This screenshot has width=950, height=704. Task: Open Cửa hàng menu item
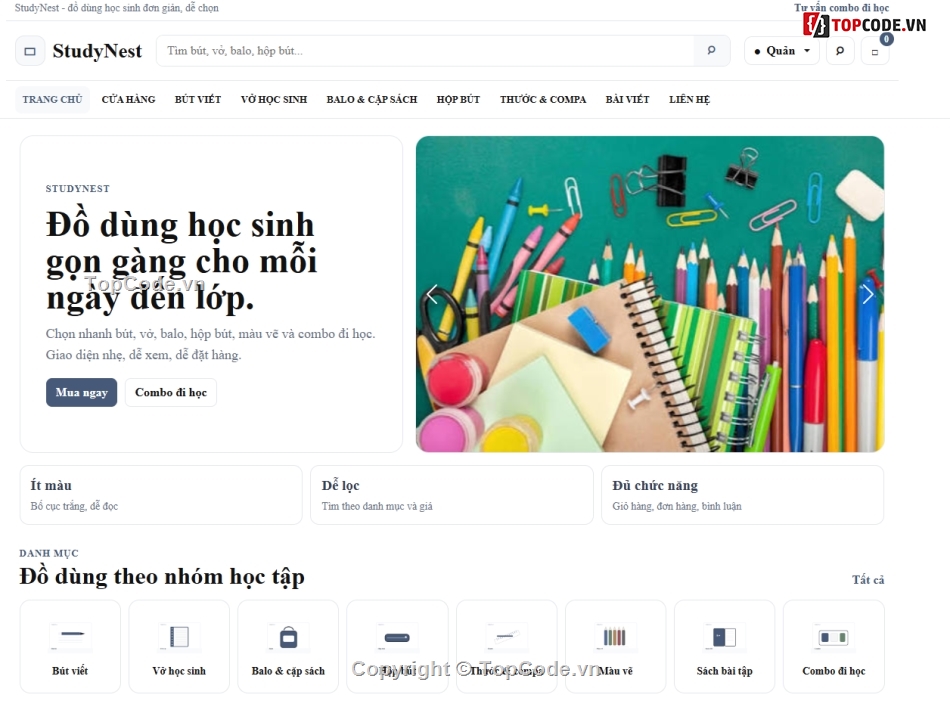(128, 99)
